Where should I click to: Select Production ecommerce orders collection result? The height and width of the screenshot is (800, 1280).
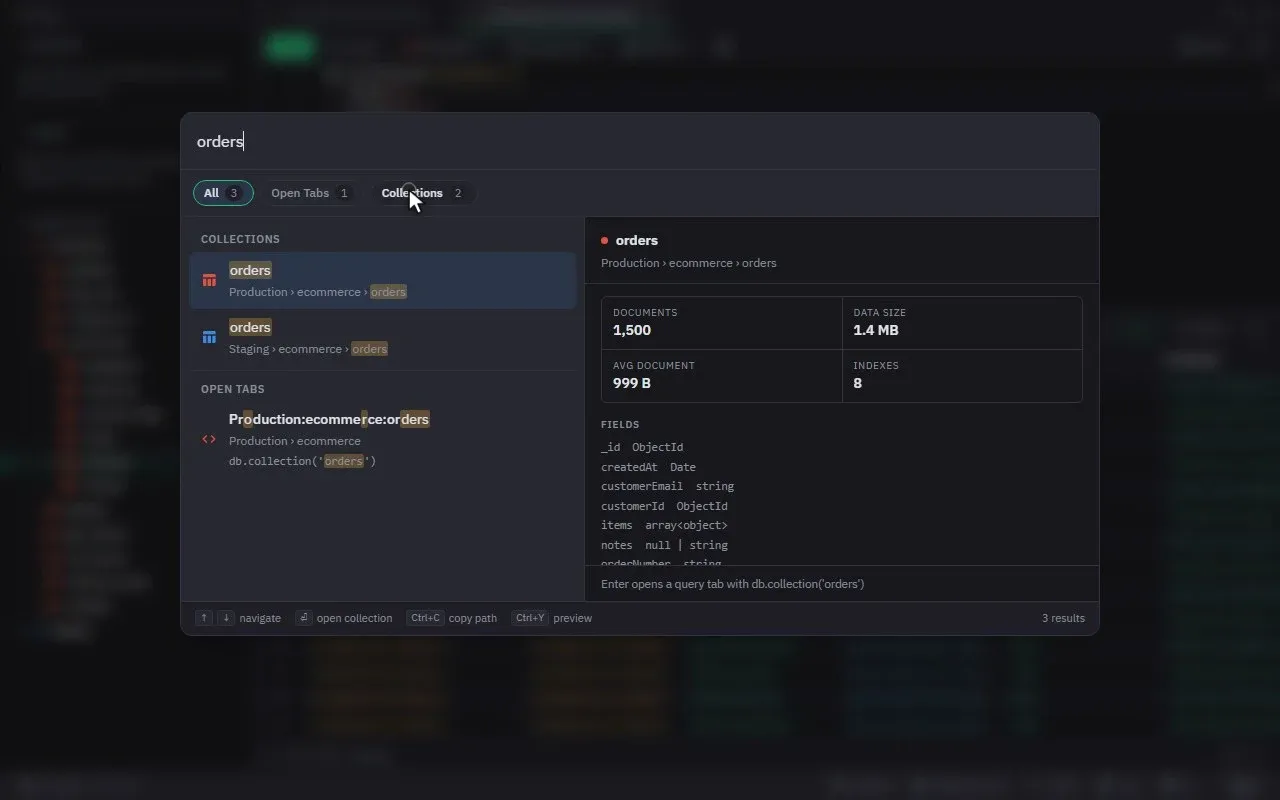coord(383,280)
